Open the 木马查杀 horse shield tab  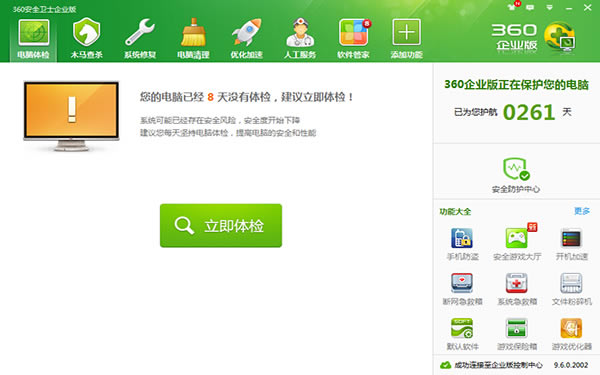point(86,38)
